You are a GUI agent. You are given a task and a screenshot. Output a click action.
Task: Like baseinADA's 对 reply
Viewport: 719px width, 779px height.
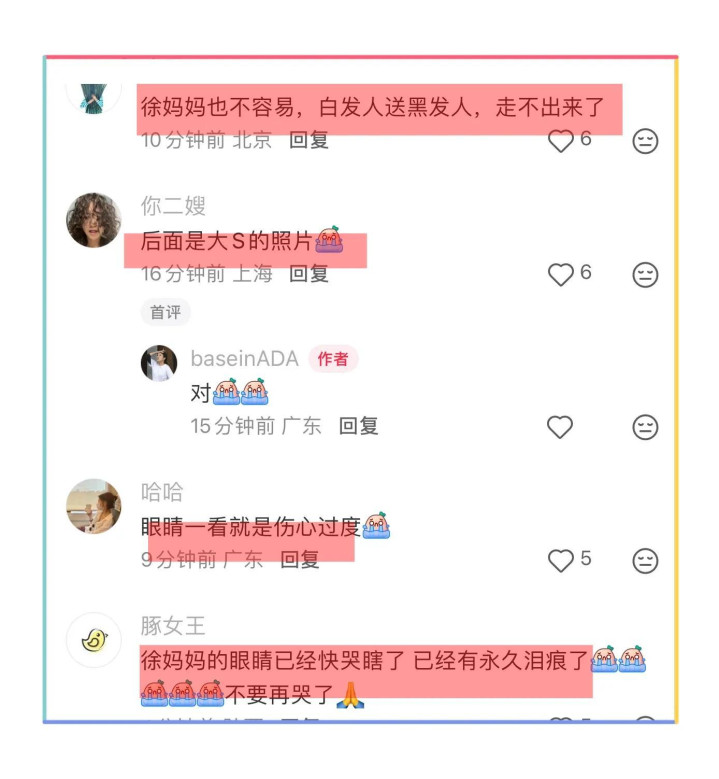560,427
